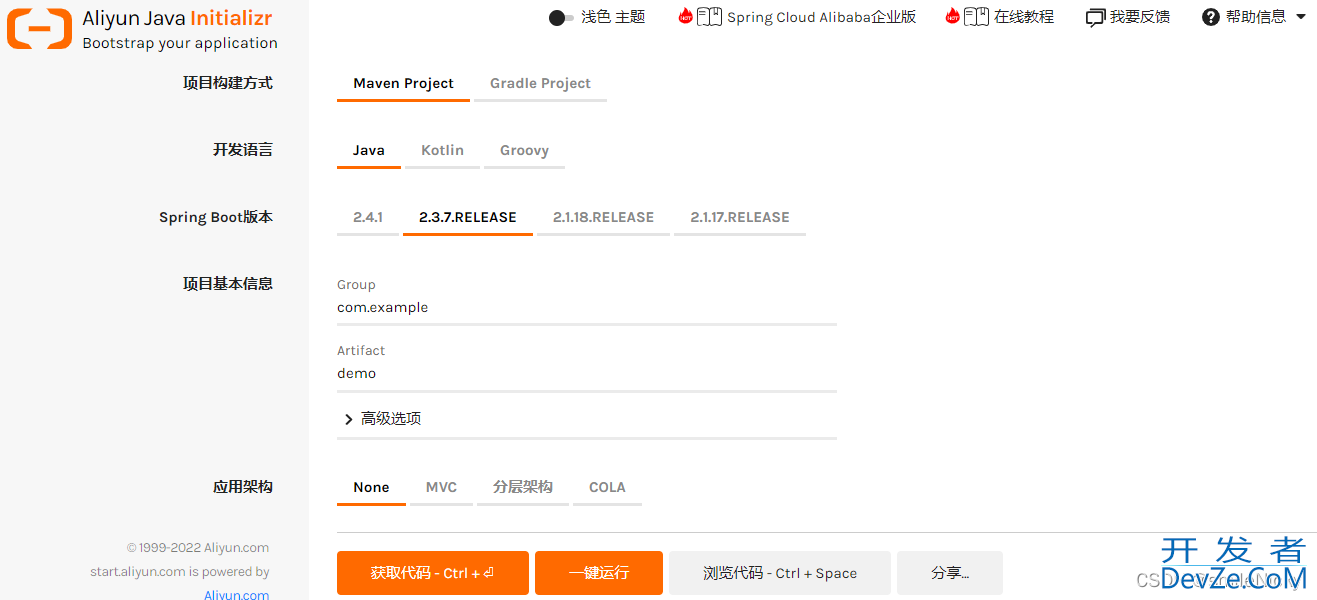The height and width of the screenshot is (600, 1317).
Task: Open 在线教程 tutorial link
Action: [x=1024, y=17]
